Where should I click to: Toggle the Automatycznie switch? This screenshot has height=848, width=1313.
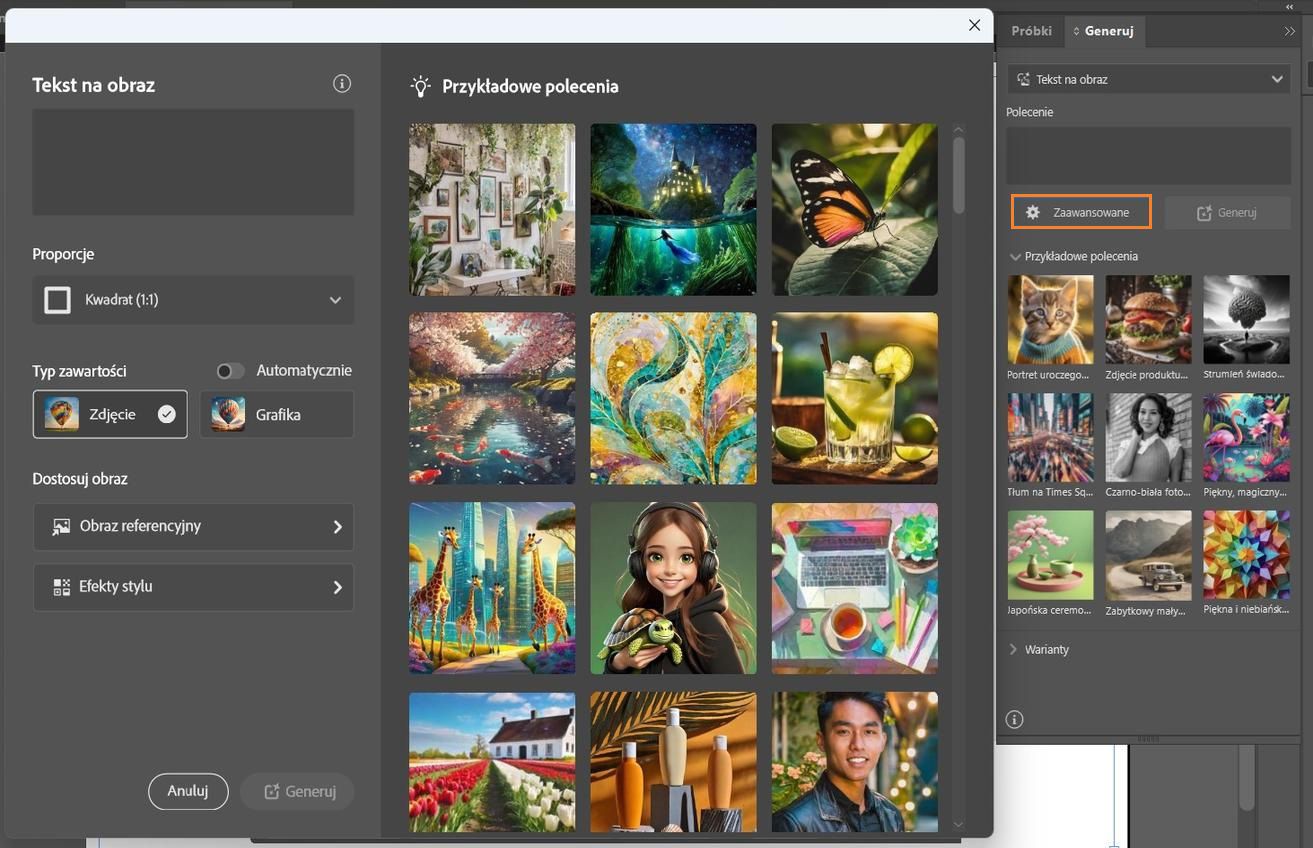coord(230,371)
